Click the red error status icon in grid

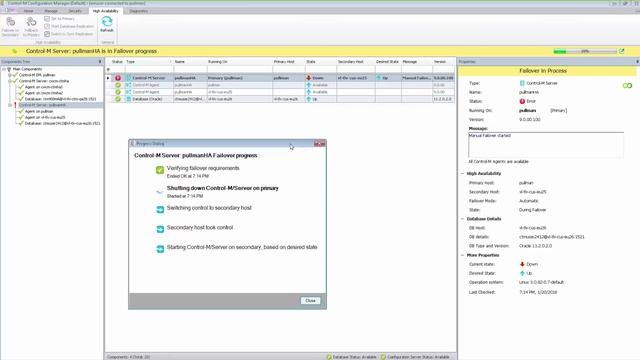click(118, 78)
